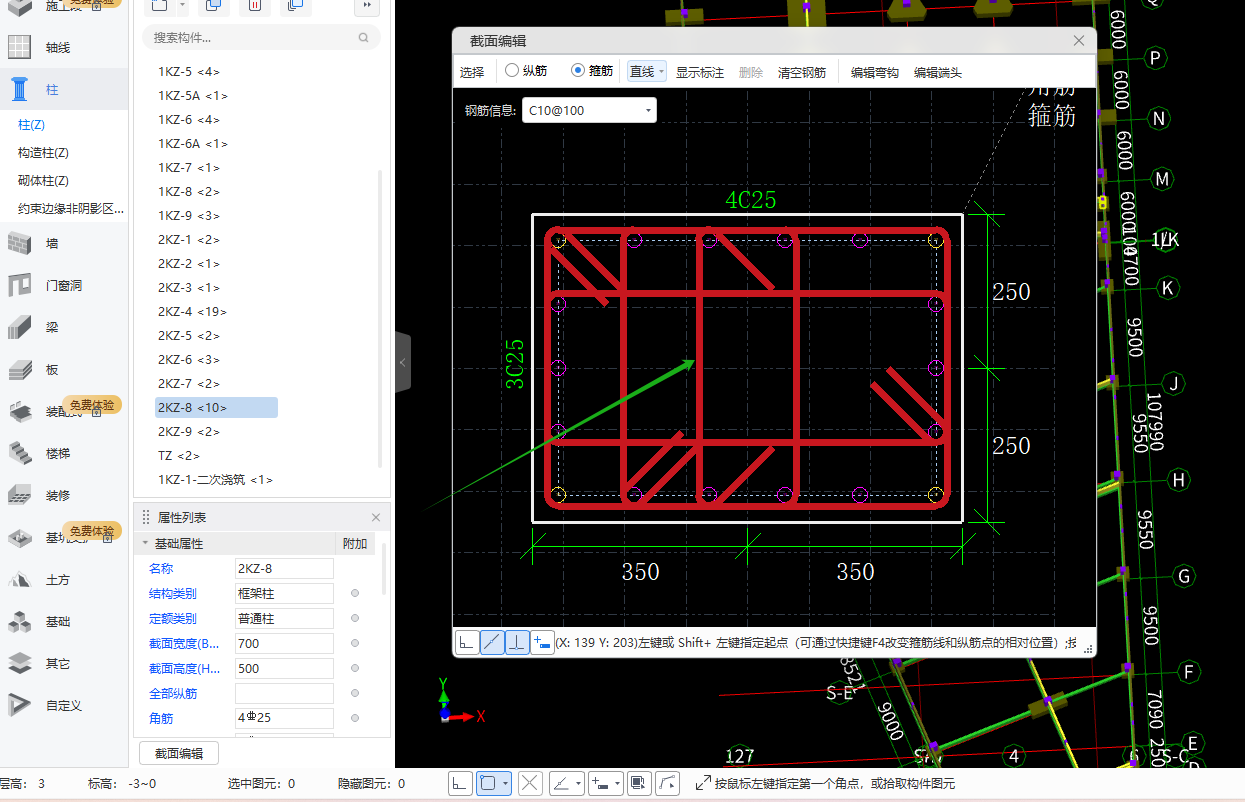Click the 截面编辑 button
This screenshot has height=802, width=1245.
178,753
